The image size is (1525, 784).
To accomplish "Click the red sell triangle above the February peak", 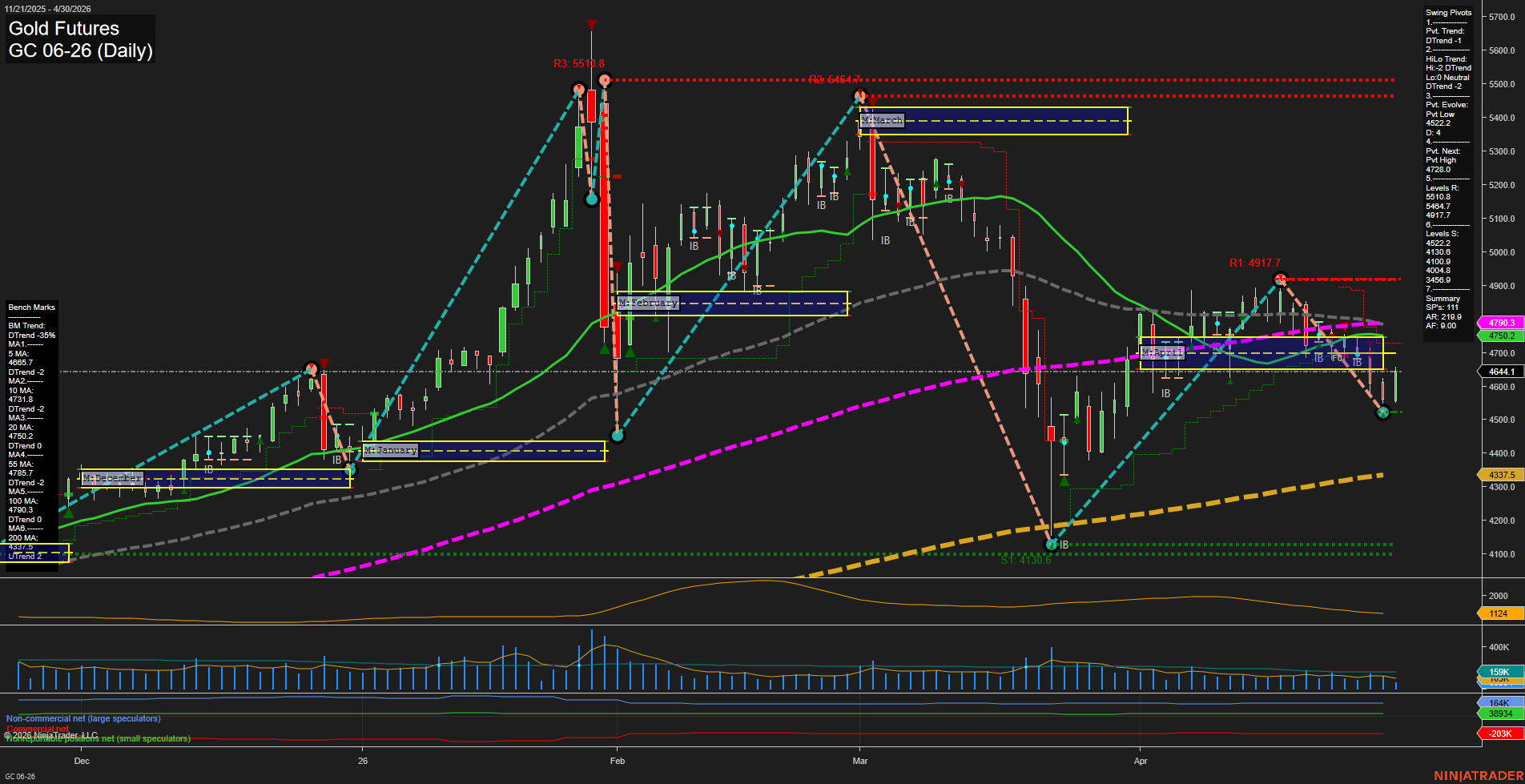I will pyautogui.click(x=591, y=24).
